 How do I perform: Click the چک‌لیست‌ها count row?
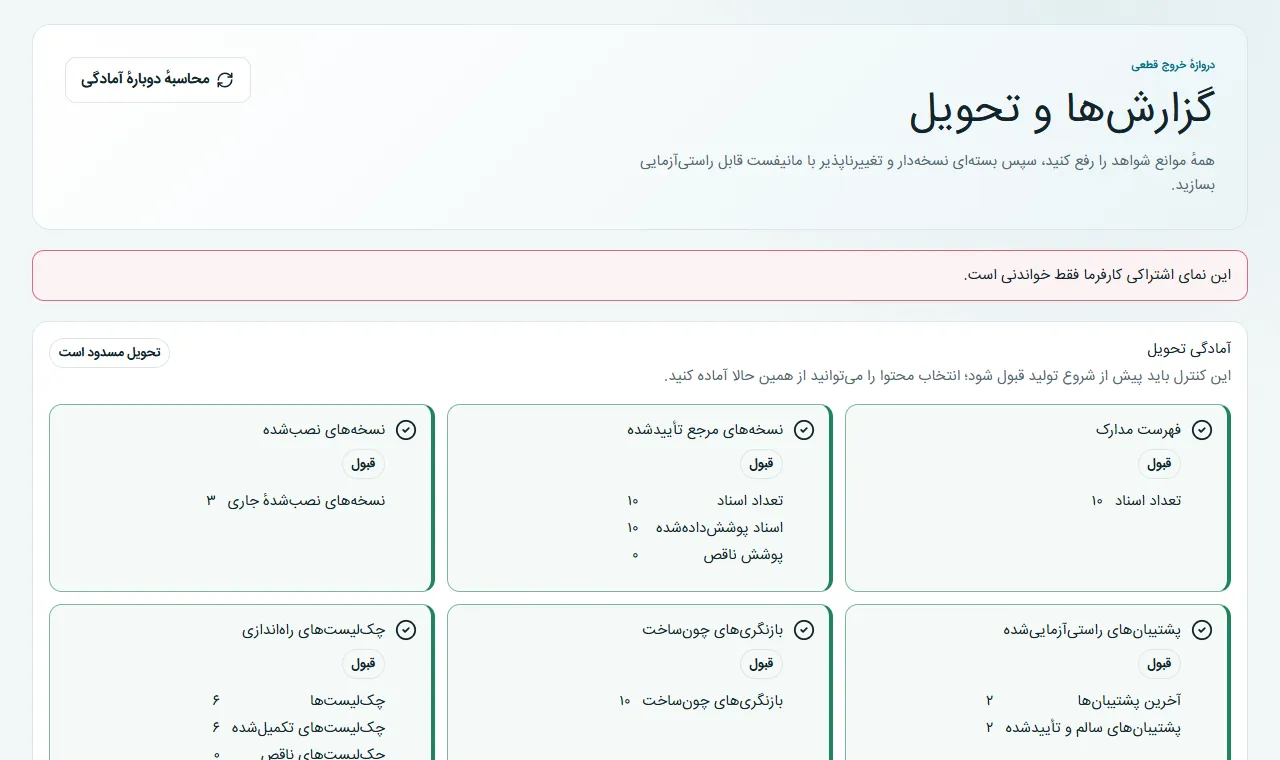point(298,700)
